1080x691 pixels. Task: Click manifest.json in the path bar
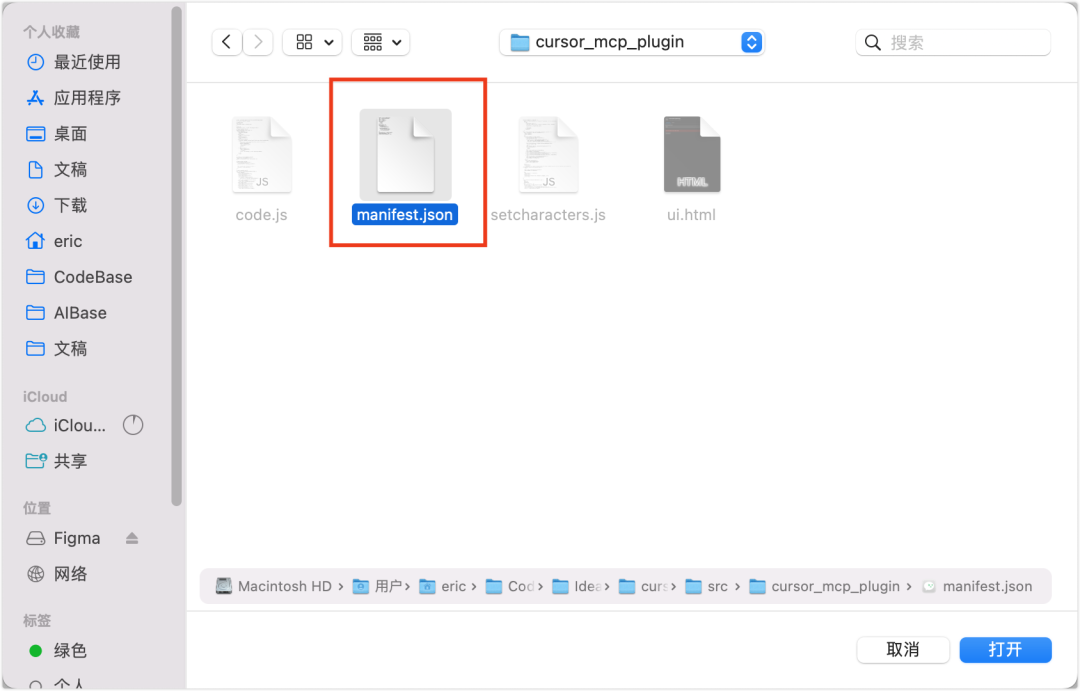click(977, 586)
